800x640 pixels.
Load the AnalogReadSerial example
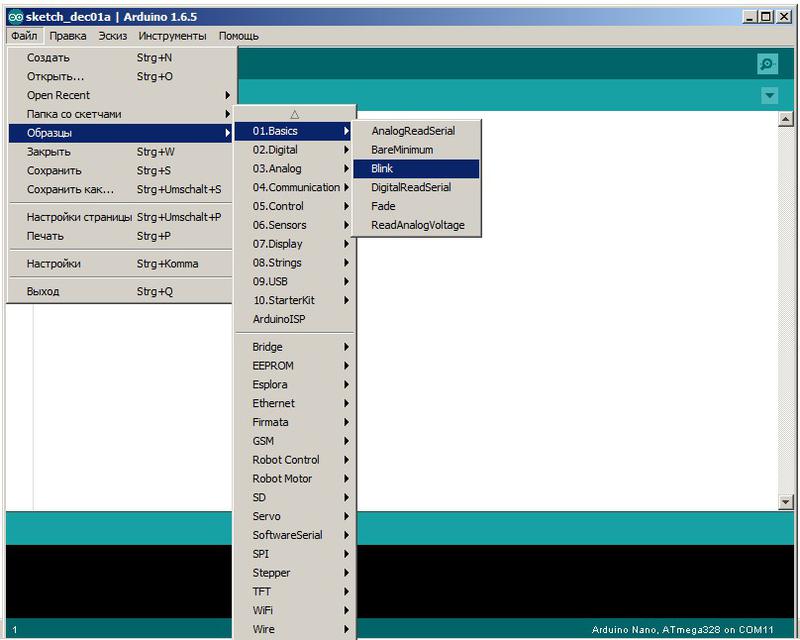coord(416,131)
